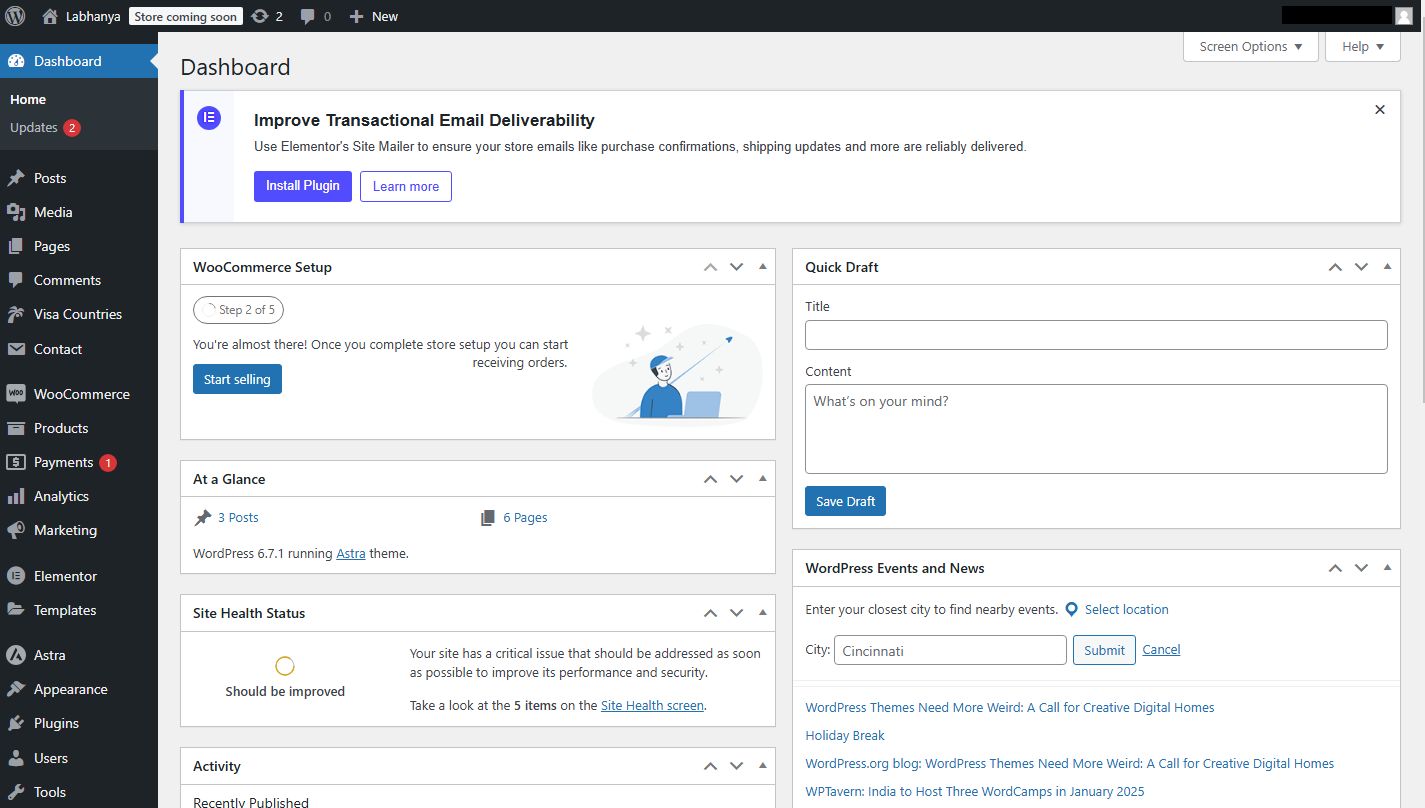Toggle the At a Glance panel
This screenshot has height=808, width=1425.
point(763,479)
